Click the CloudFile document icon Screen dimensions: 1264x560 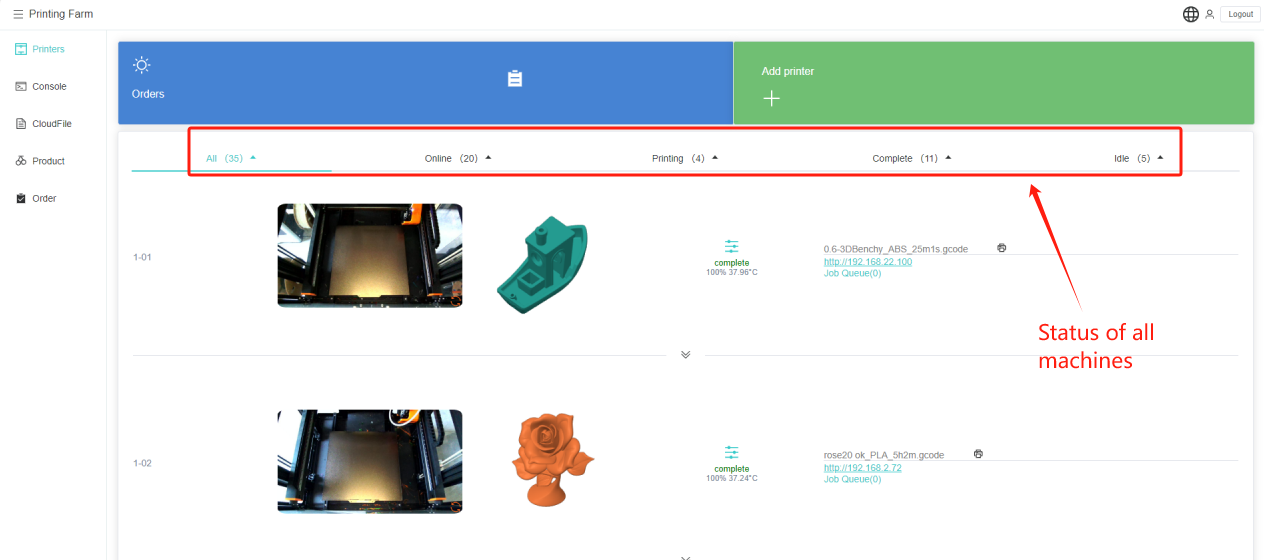tap(21, 124)
